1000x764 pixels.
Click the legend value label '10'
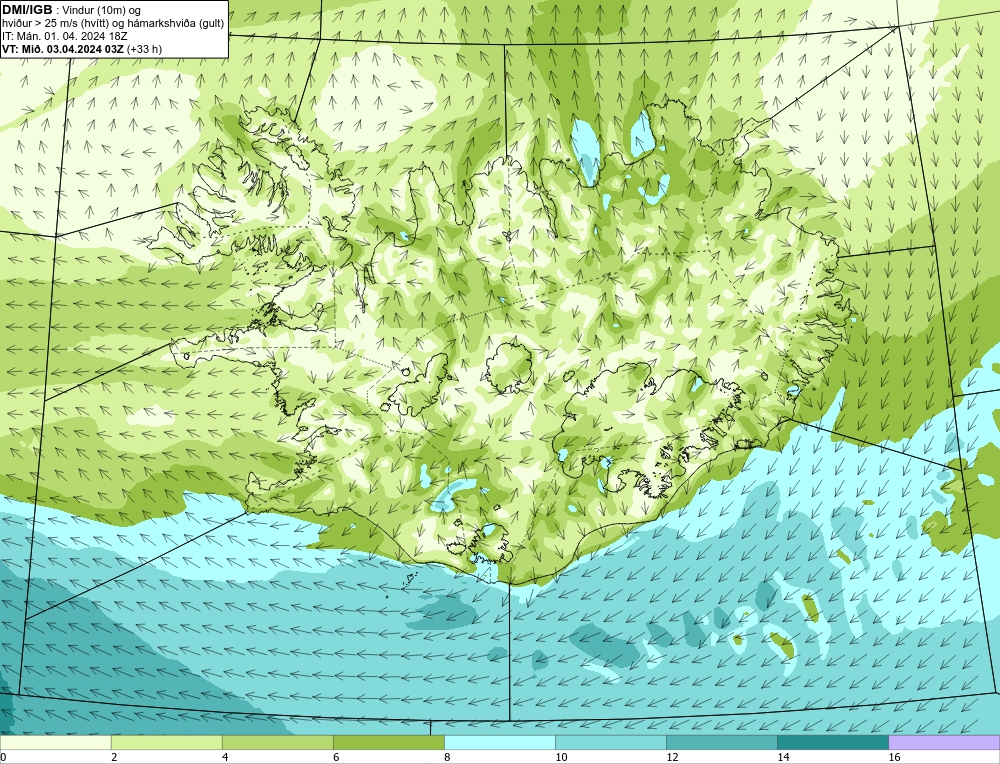(x=561, y=757)
